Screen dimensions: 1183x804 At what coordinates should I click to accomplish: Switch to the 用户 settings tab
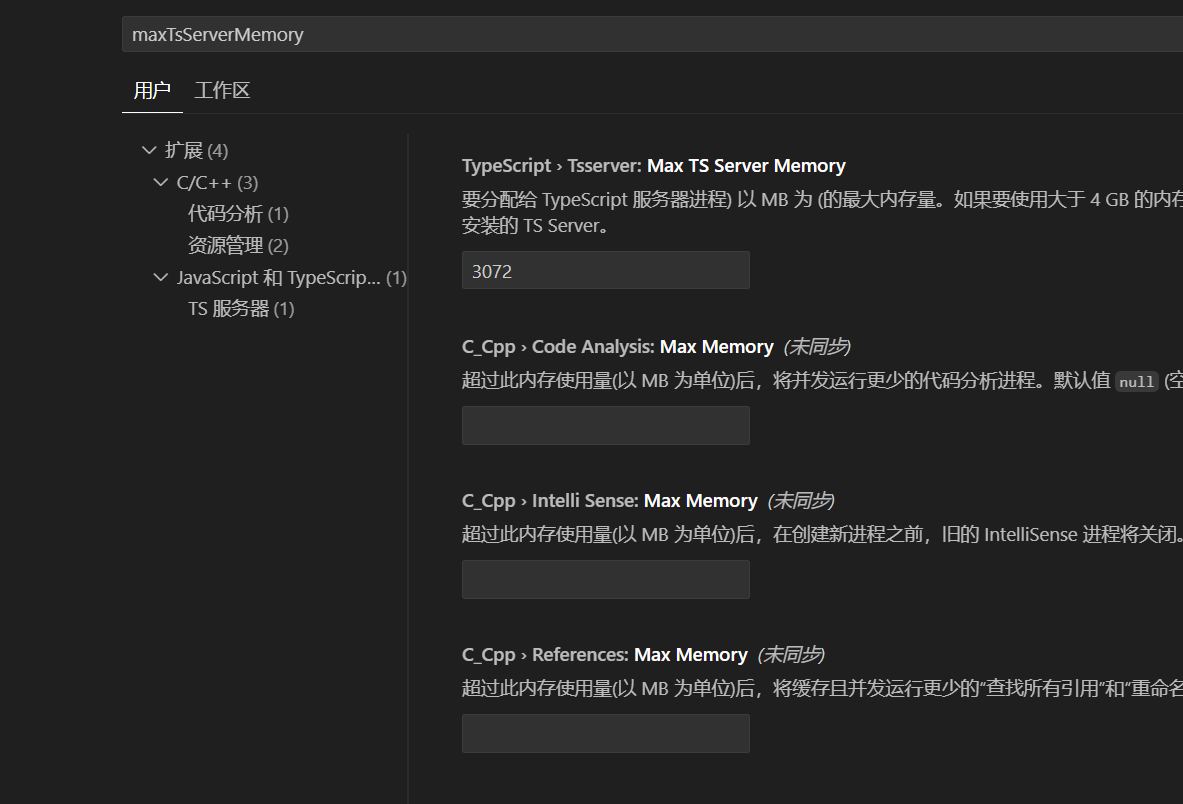[152, 91]
